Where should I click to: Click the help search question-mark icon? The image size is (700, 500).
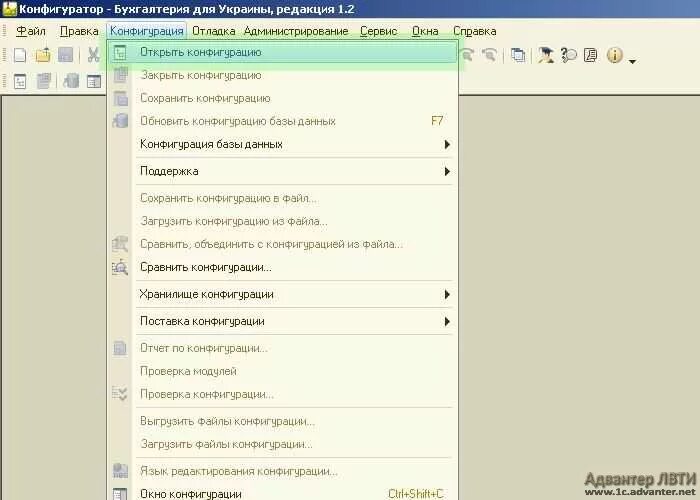click(568, 55)
